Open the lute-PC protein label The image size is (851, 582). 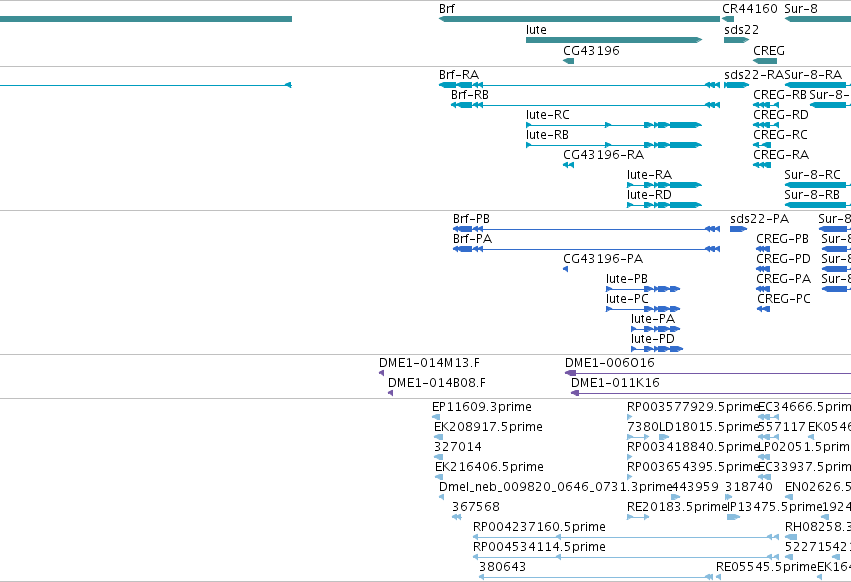point(627,299)
